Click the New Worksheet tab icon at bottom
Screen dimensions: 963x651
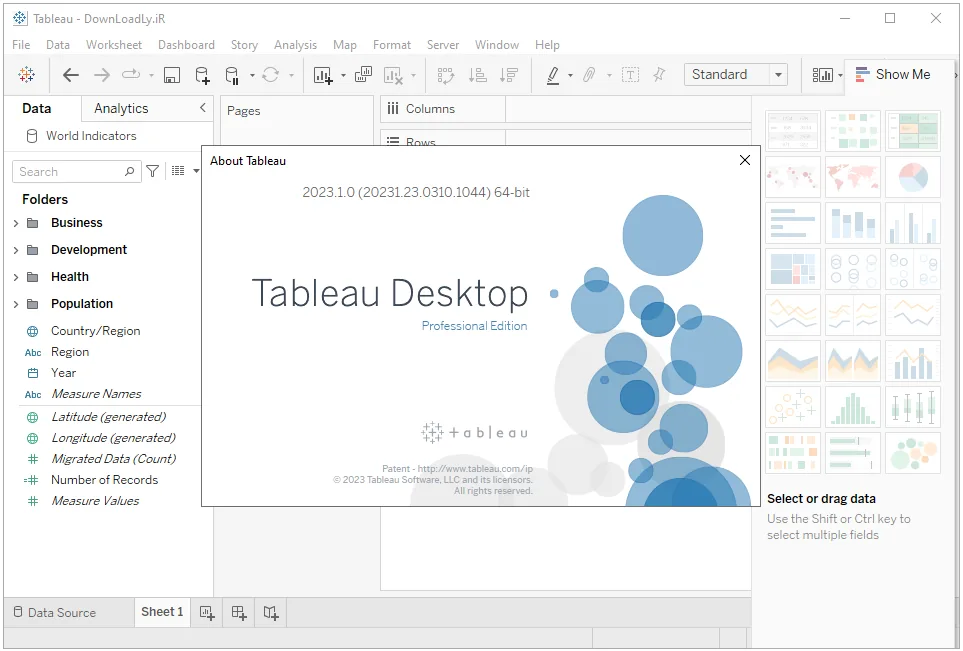tap(207, 613)
